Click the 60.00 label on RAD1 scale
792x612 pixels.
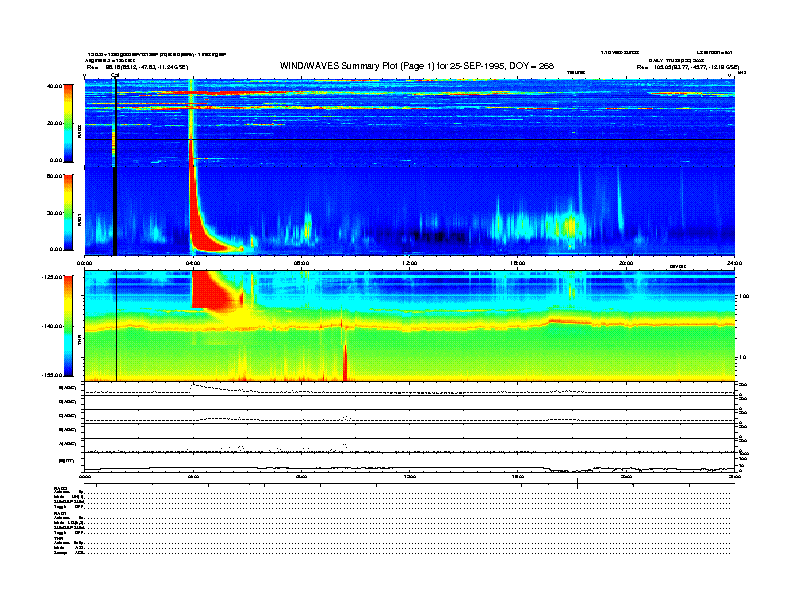54,176
